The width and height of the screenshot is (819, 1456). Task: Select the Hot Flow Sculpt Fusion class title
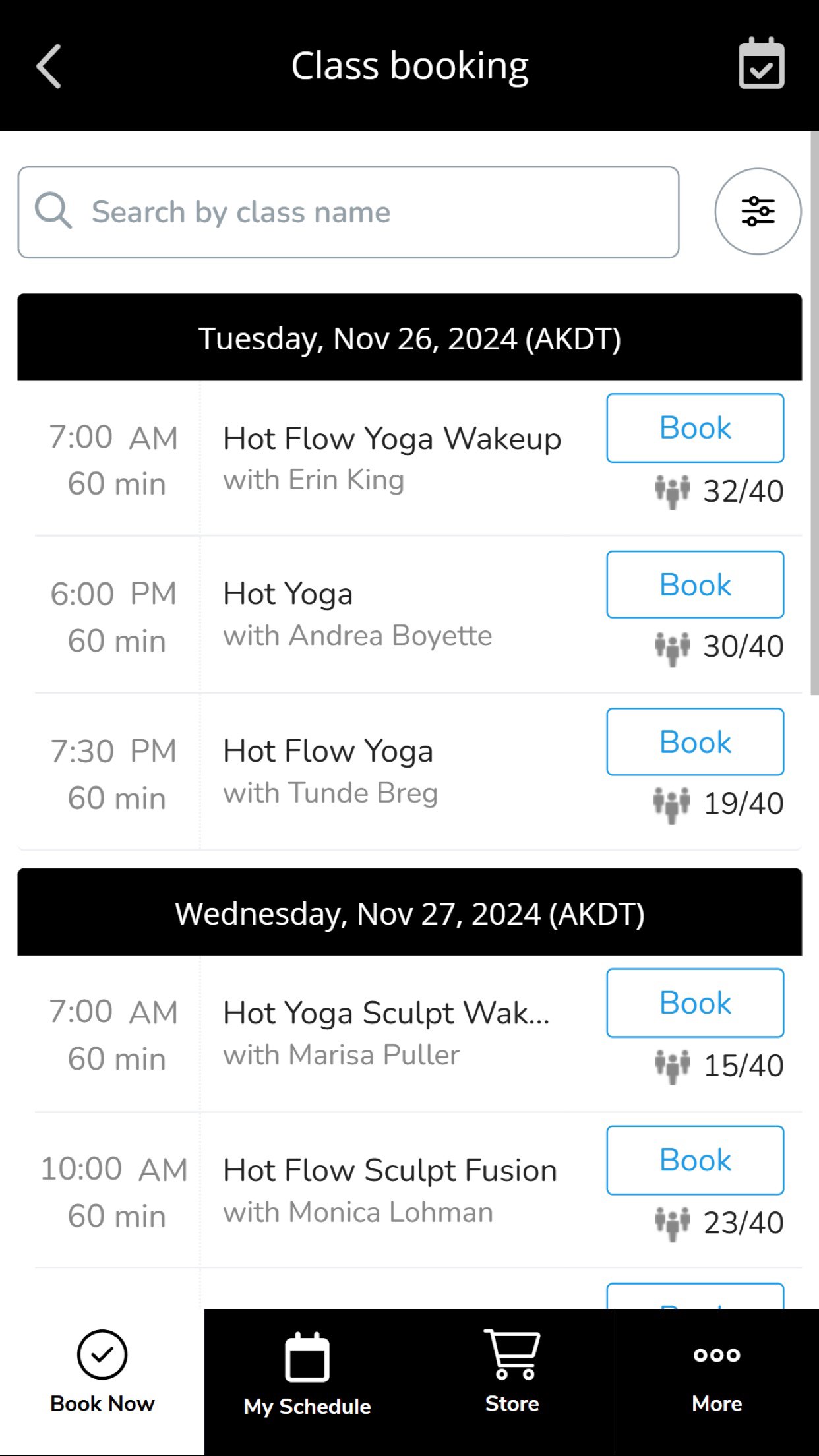click(x=390, y=1170)
